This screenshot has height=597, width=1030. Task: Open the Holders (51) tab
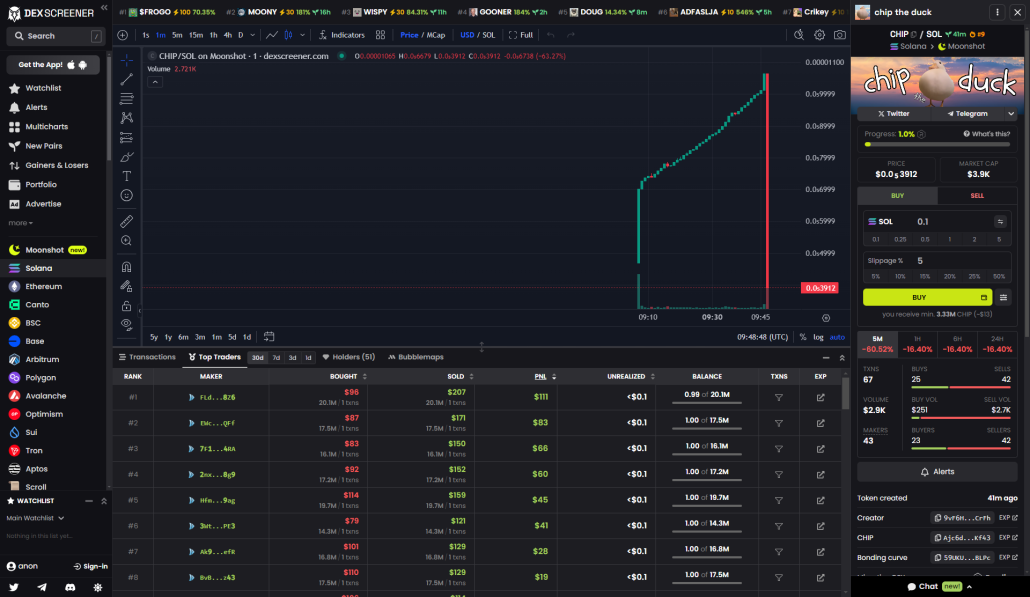click(x=352, y=356)
